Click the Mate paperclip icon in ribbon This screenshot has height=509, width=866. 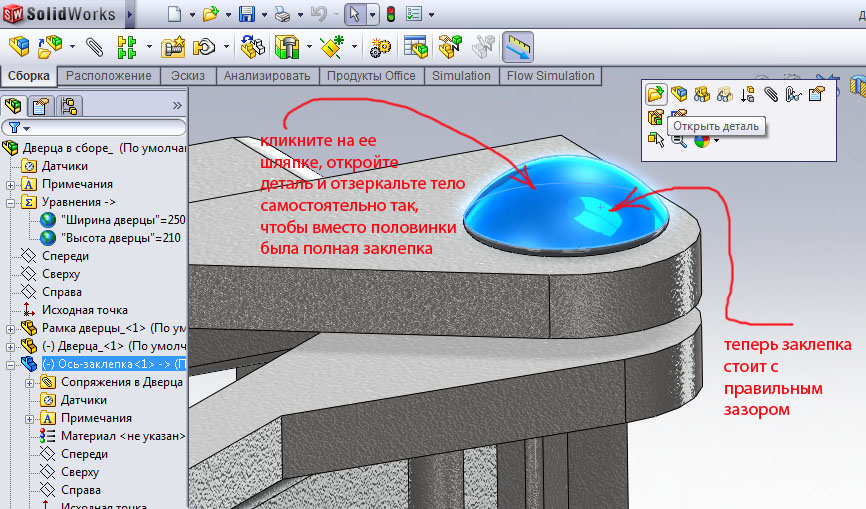point(94,47)
